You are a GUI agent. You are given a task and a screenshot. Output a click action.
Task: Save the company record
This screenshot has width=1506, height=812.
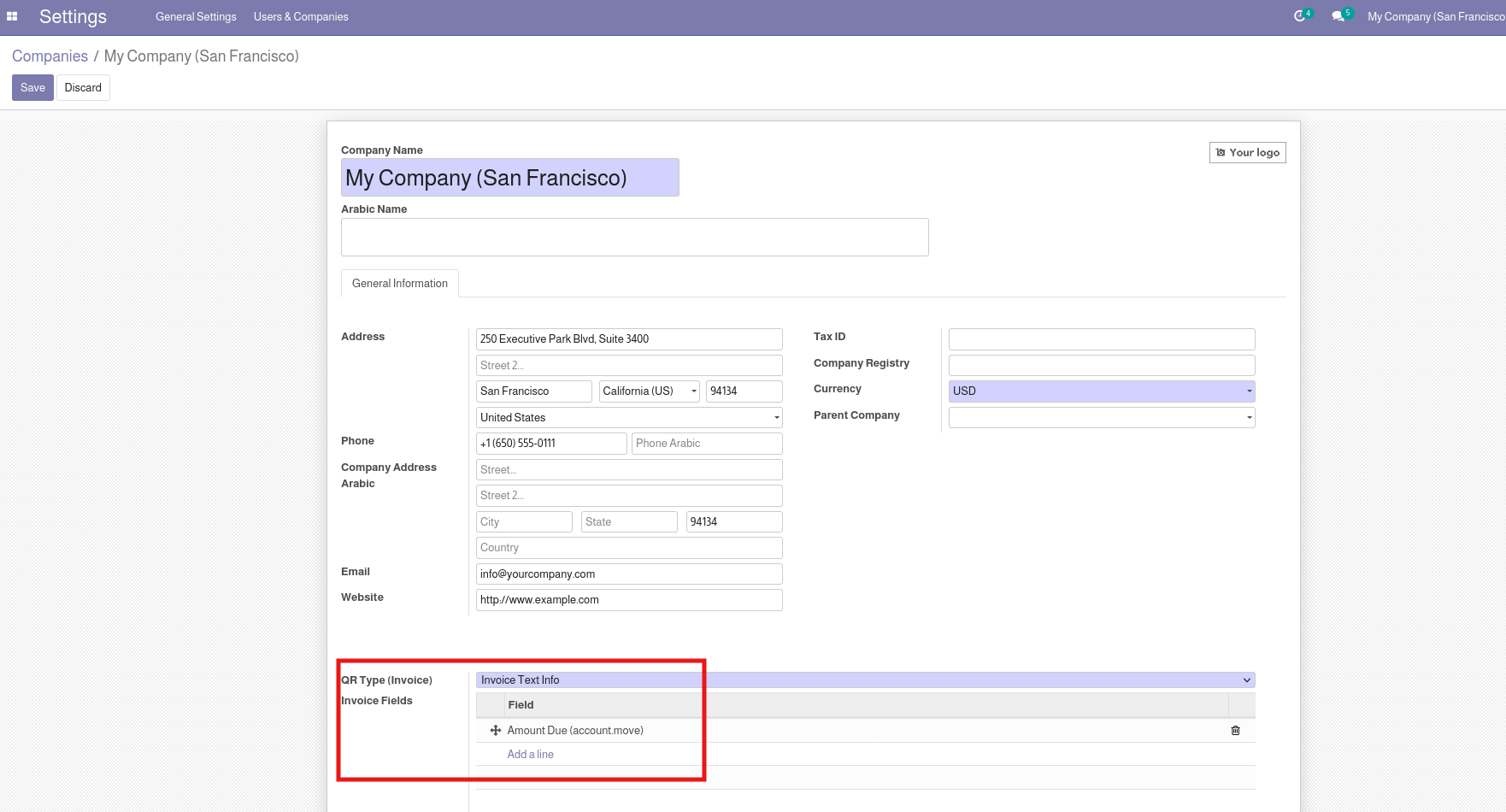coord(32,88)
